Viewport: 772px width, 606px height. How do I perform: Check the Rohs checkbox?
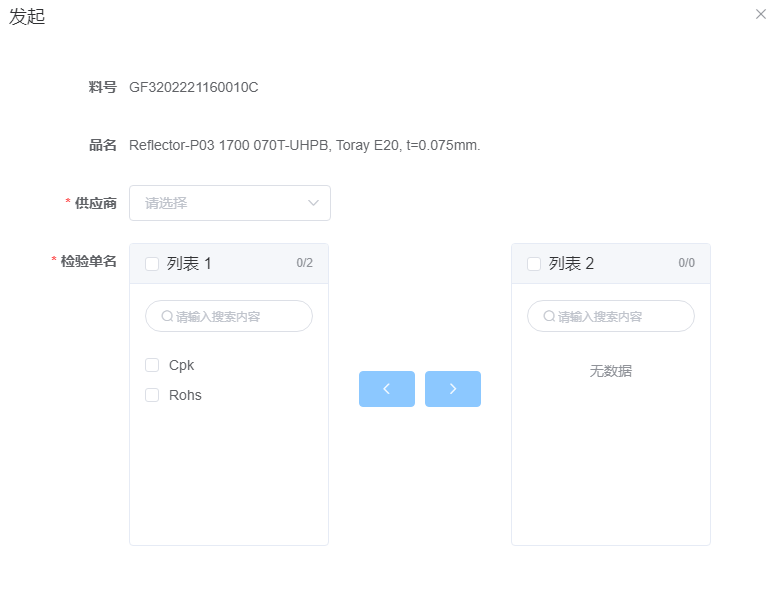[x=152, y=395]
